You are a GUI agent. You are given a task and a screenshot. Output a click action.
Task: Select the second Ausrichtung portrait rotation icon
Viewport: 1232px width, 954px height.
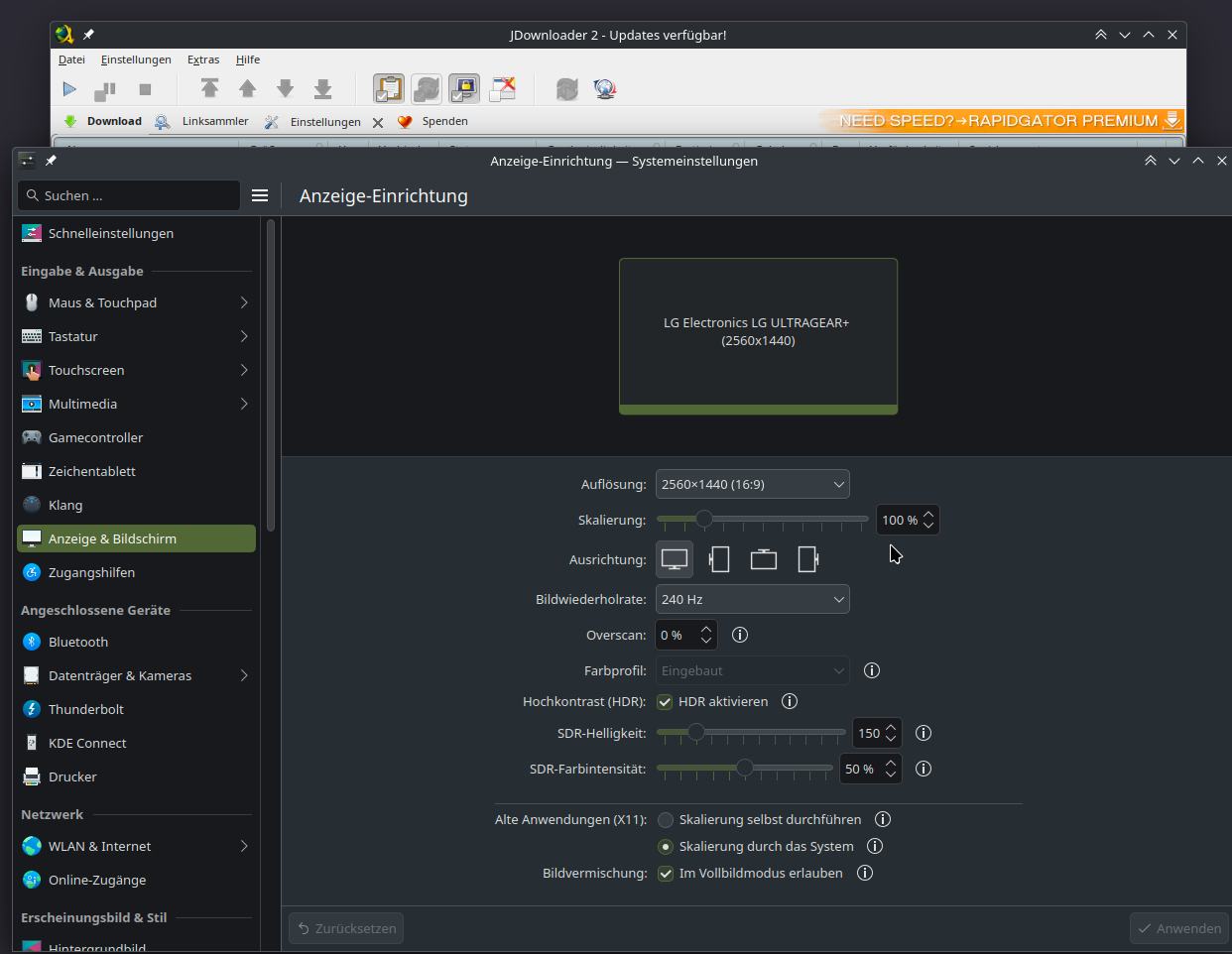719,559
